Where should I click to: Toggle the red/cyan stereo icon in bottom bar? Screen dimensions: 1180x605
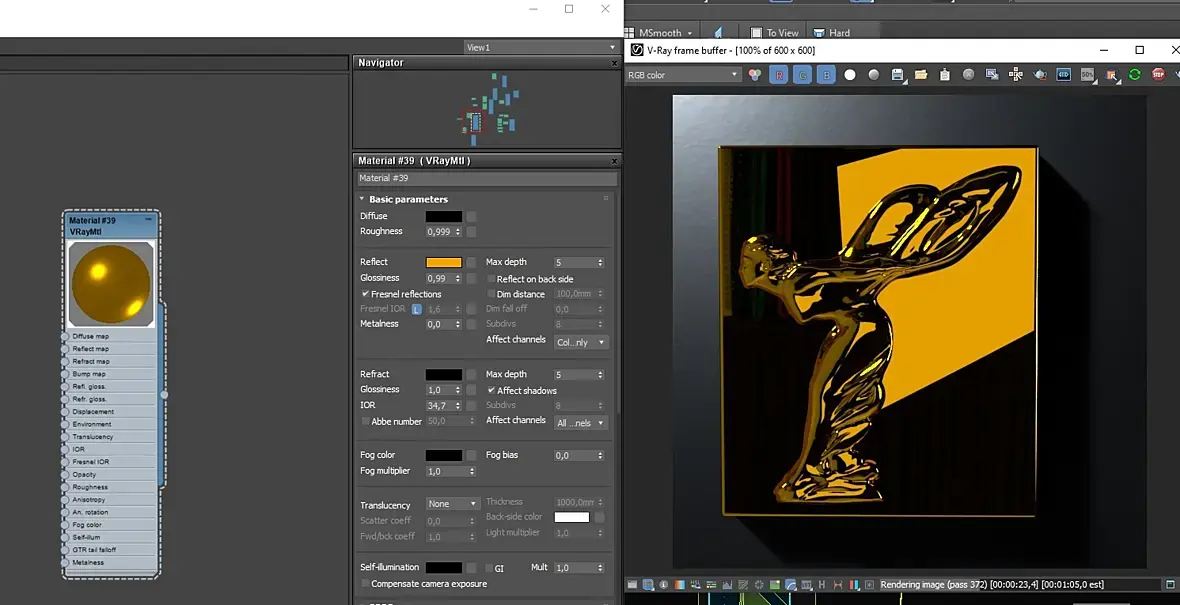(x=854, y=585)
